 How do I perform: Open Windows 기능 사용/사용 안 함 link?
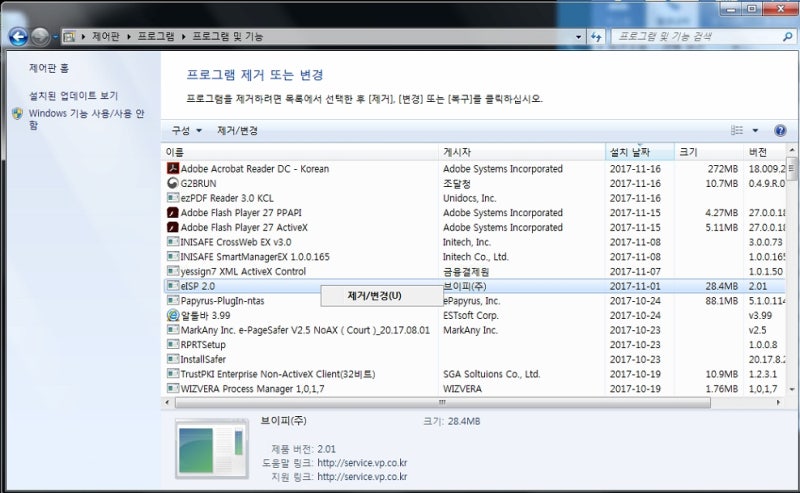point(86,119)
